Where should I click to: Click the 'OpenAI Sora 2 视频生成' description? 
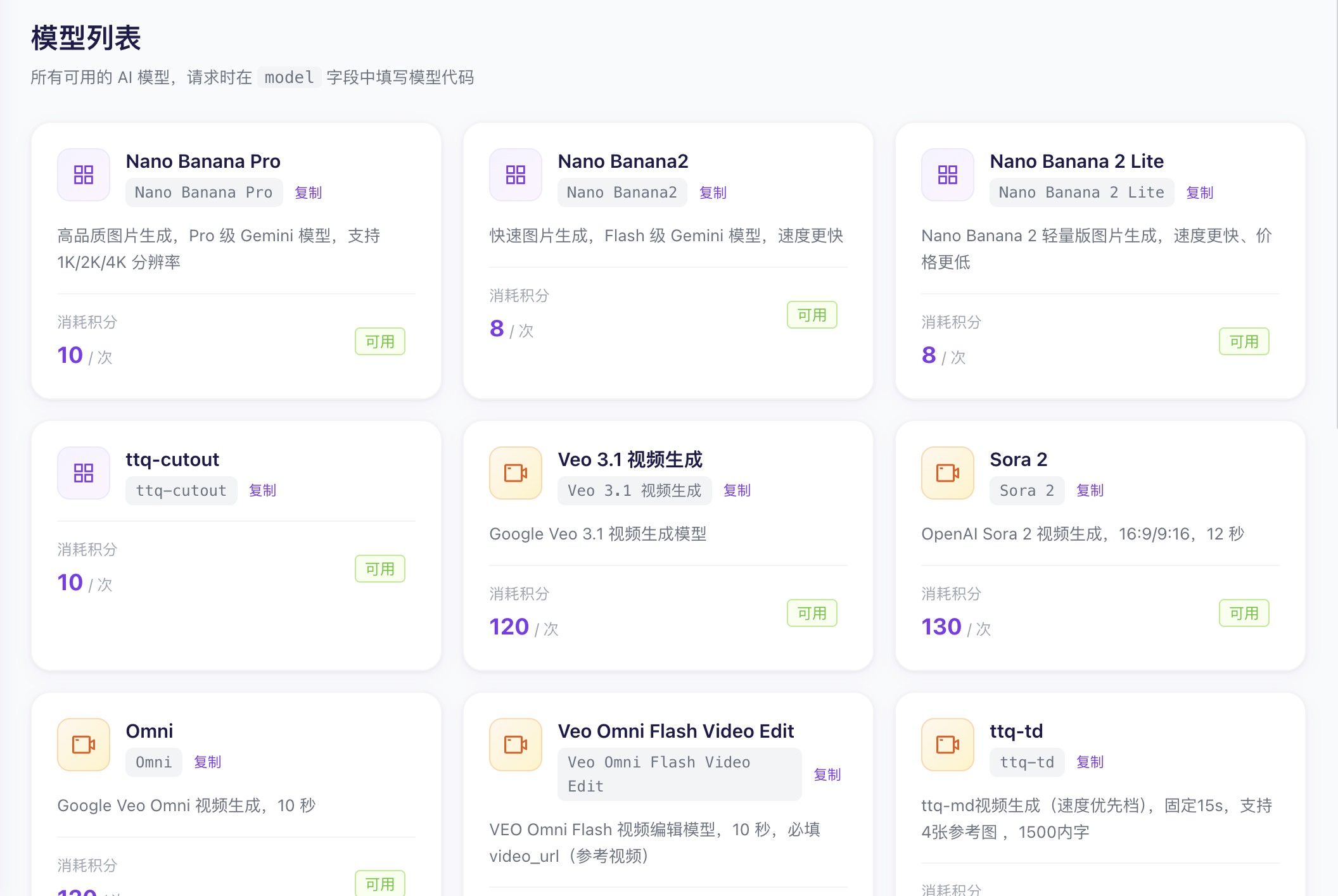(x=1083, y=534)
